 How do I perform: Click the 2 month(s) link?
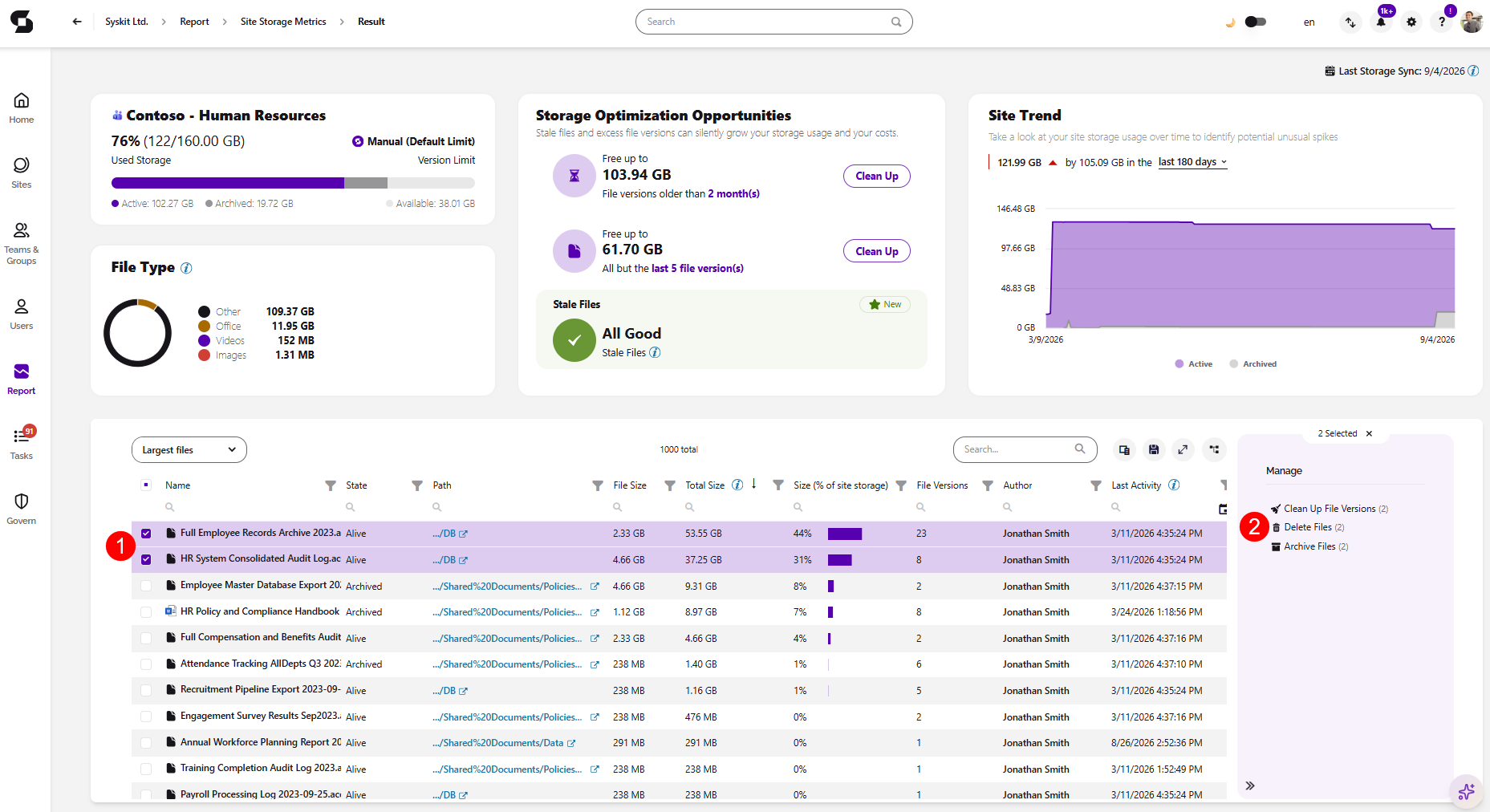[x=733, y=193]
